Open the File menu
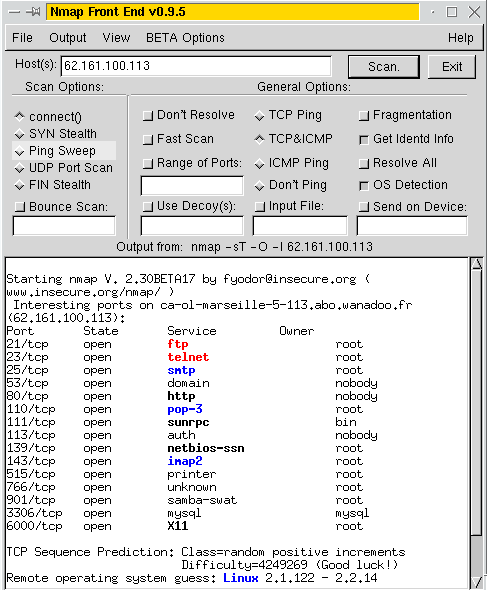The width and height of the screenshot is (487, 590). pyautogui.click(x=22, y=38)
